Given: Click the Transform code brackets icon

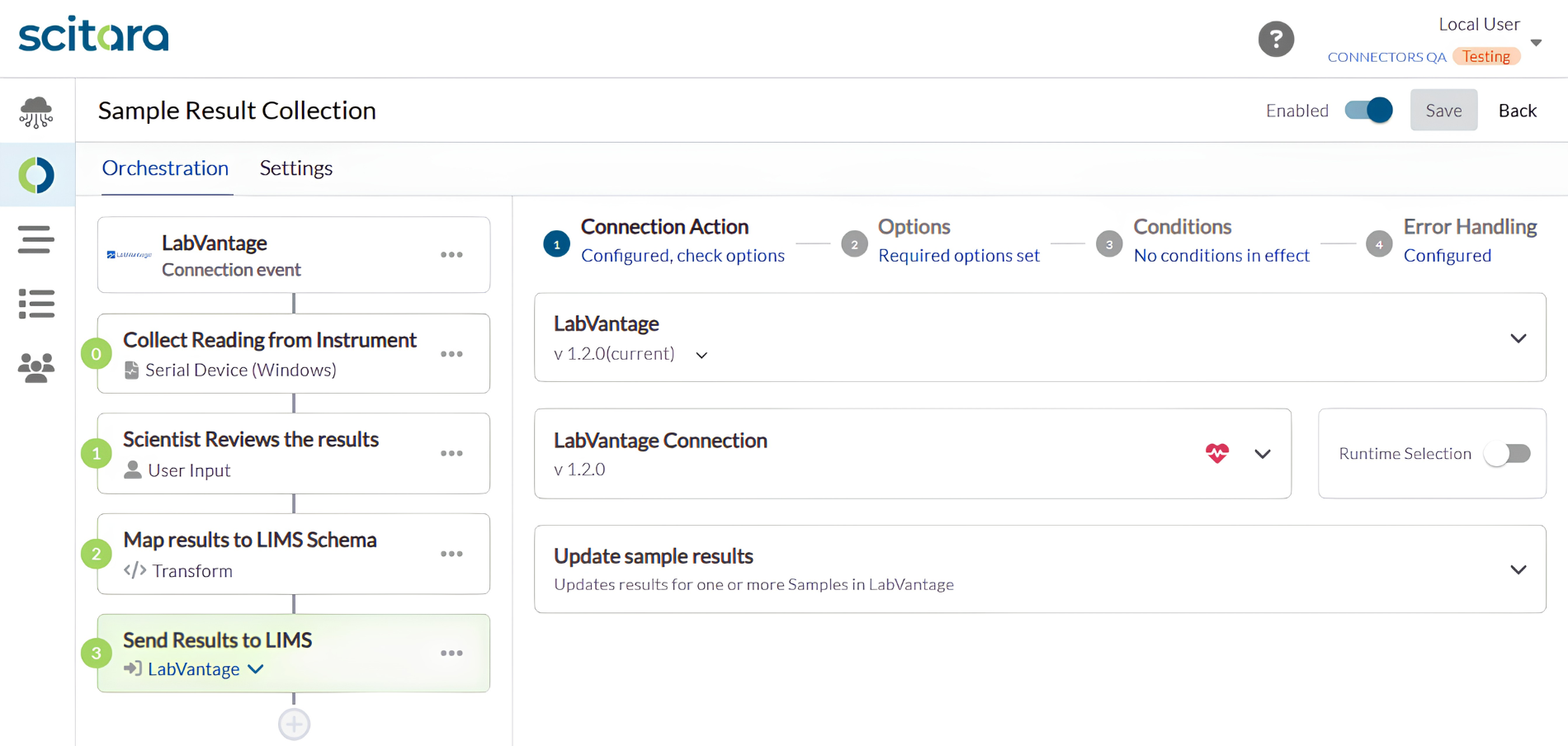Looking at the screenshot, I should [135, 570].
